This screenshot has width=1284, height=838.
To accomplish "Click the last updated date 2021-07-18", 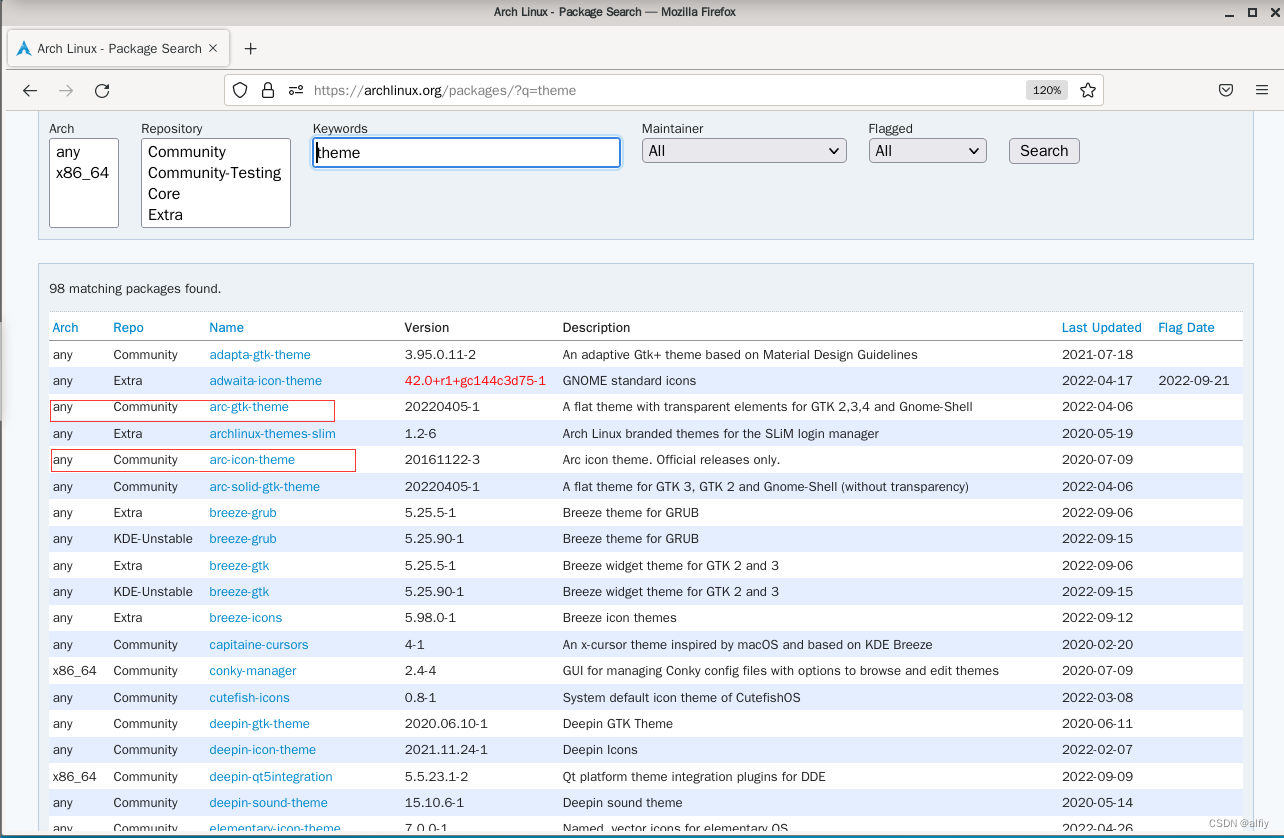I will (1097, 355).
